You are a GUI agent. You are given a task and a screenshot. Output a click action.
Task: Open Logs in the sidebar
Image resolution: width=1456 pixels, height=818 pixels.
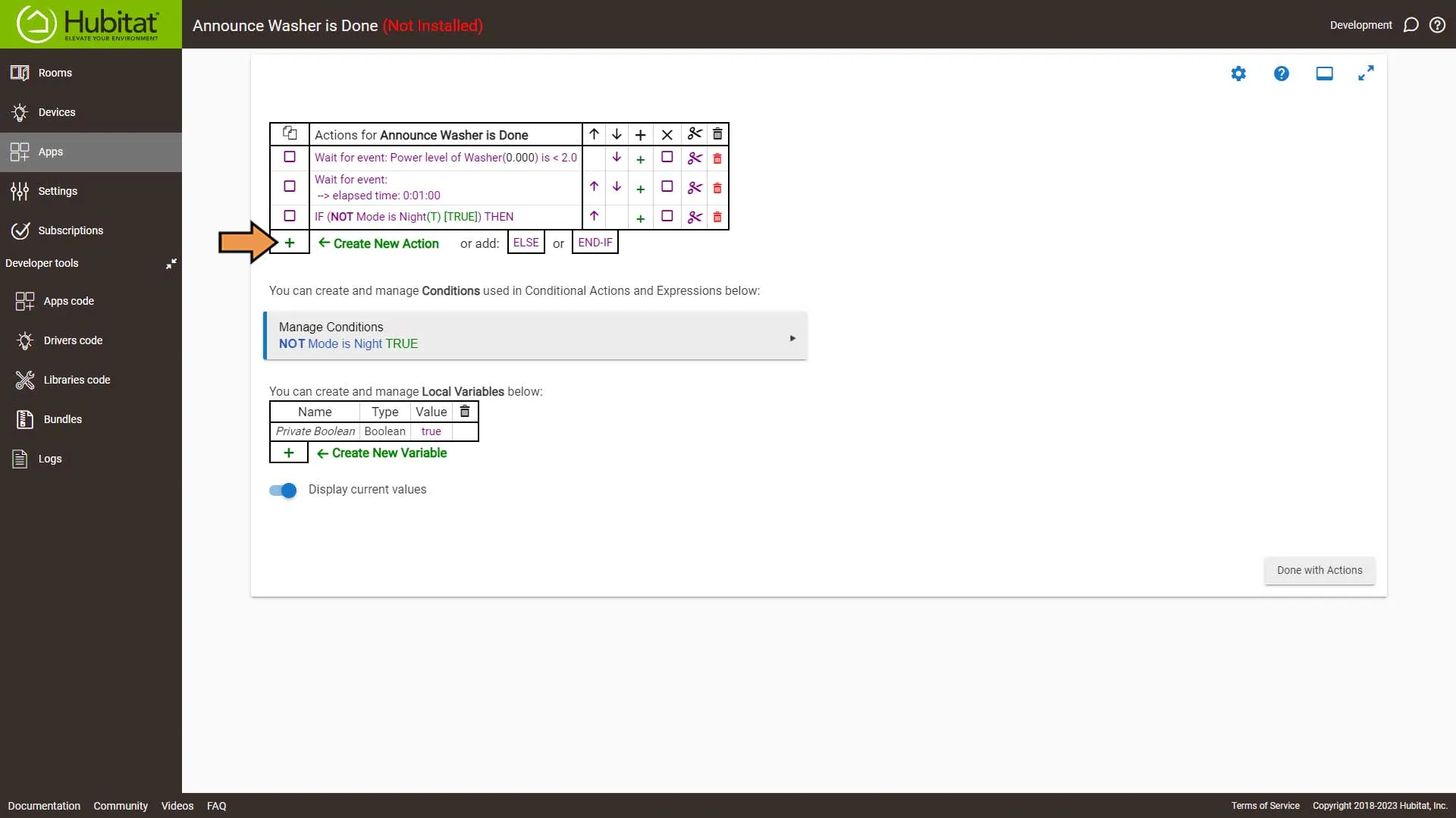click(91, 459)
